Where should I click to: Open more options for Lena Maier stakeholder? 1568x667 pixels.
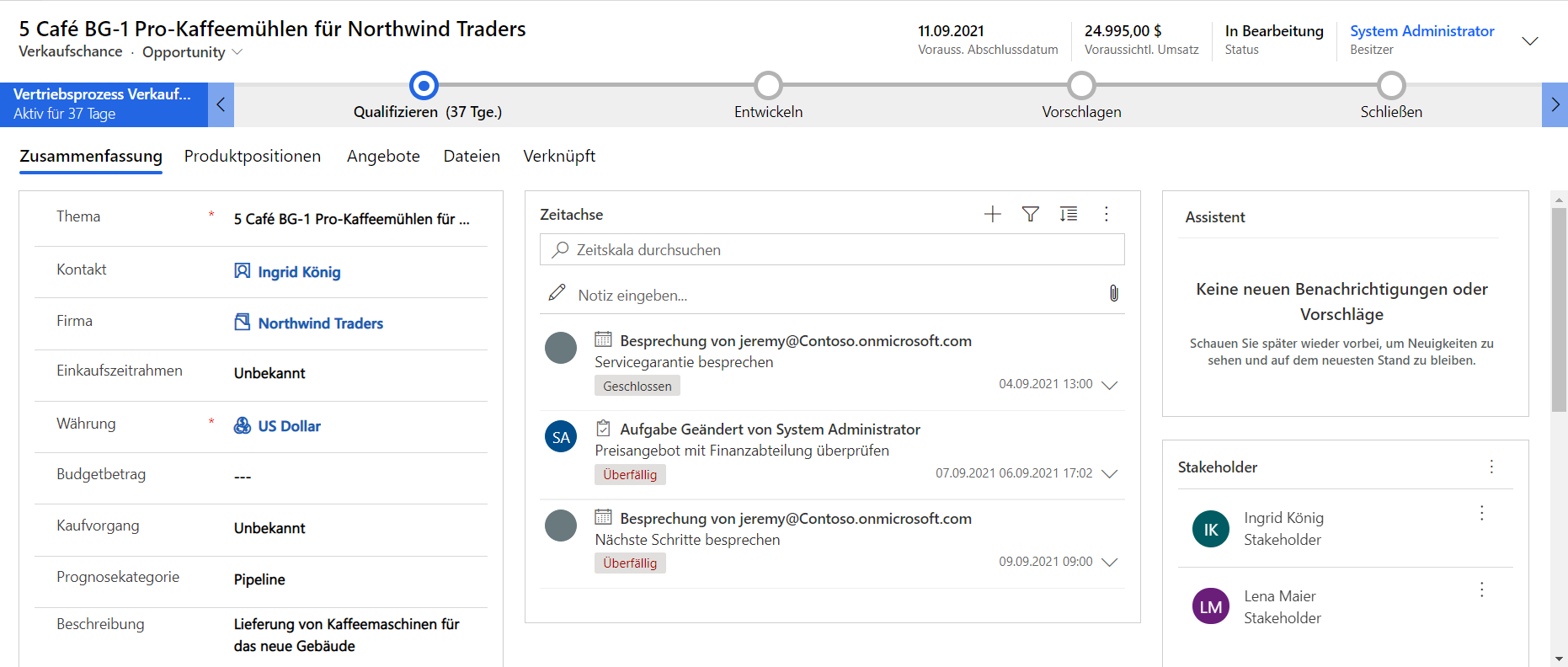1482,590
